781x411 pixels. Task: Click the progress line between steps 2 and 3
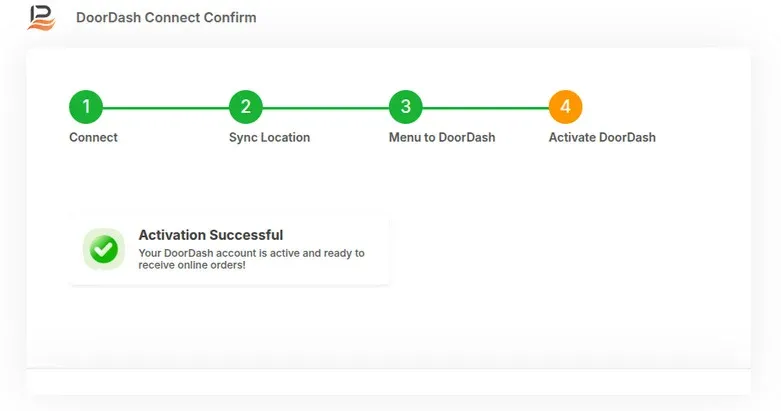click(326, 108)
